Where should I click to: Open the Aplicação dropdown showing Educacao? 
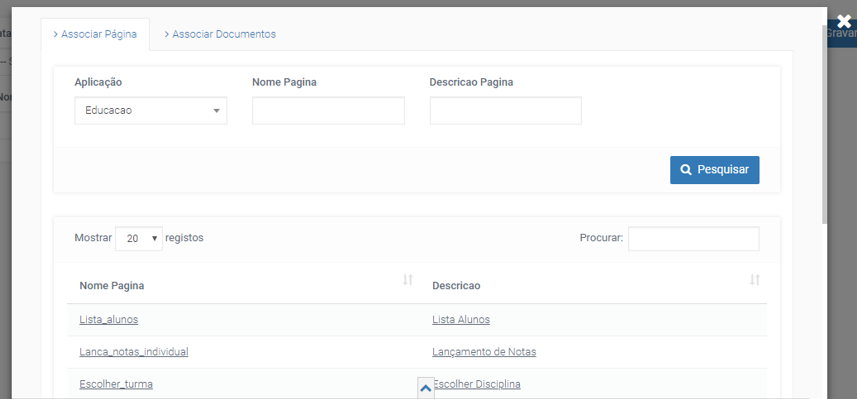(151, 111)
